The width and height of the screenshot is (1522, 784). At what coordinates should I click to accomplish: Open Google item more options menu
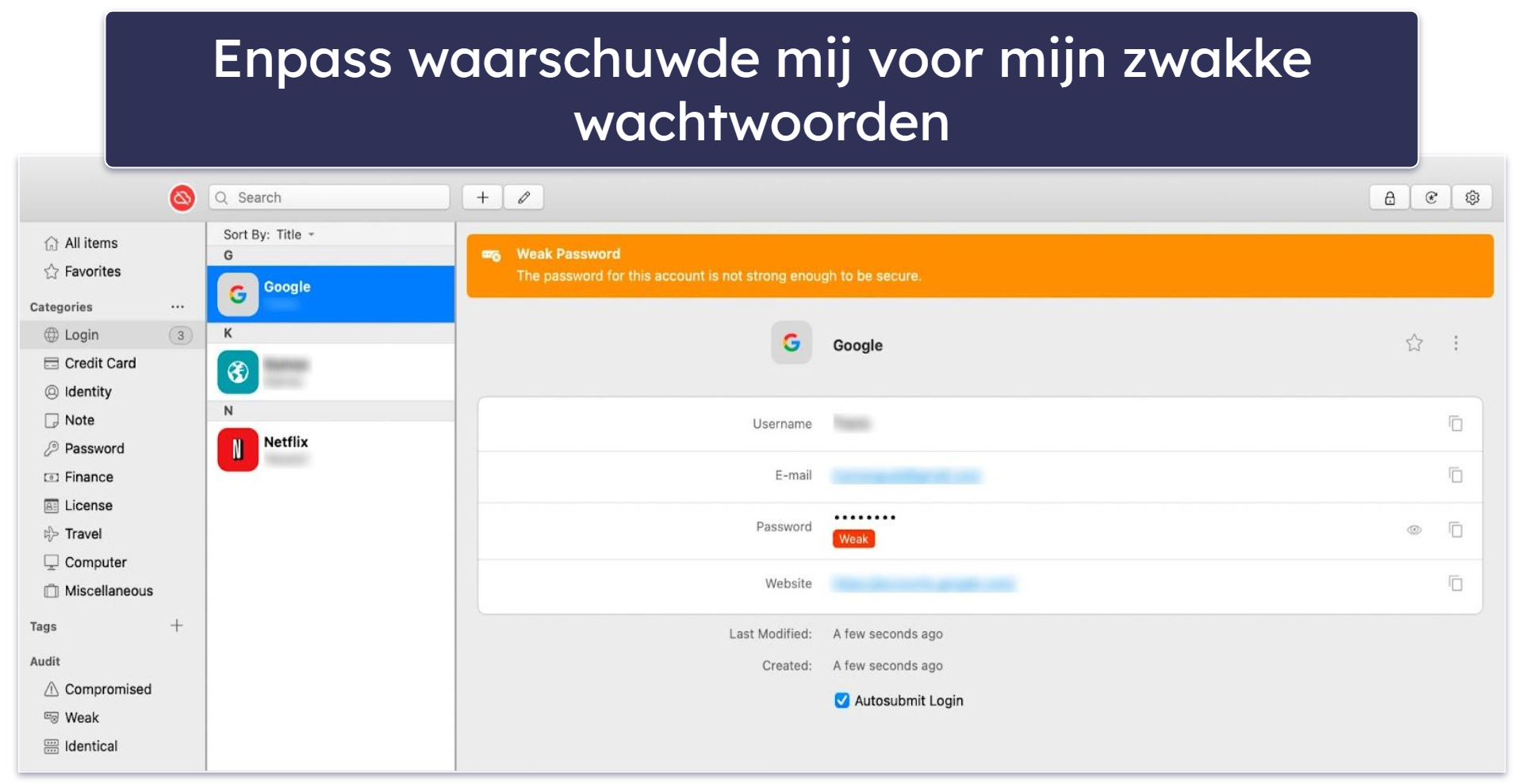(1455, 343)
